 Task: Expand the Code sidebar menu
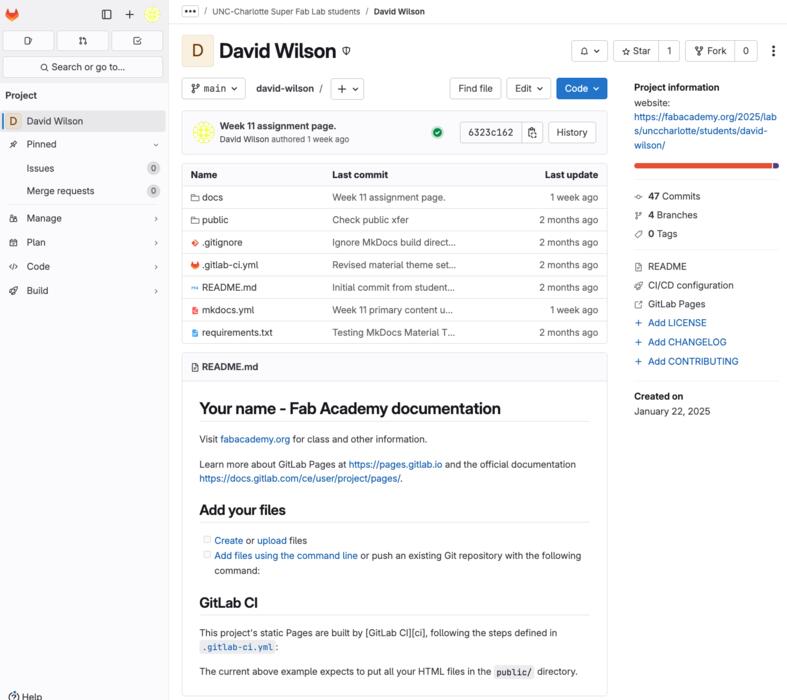pos(83,266)
